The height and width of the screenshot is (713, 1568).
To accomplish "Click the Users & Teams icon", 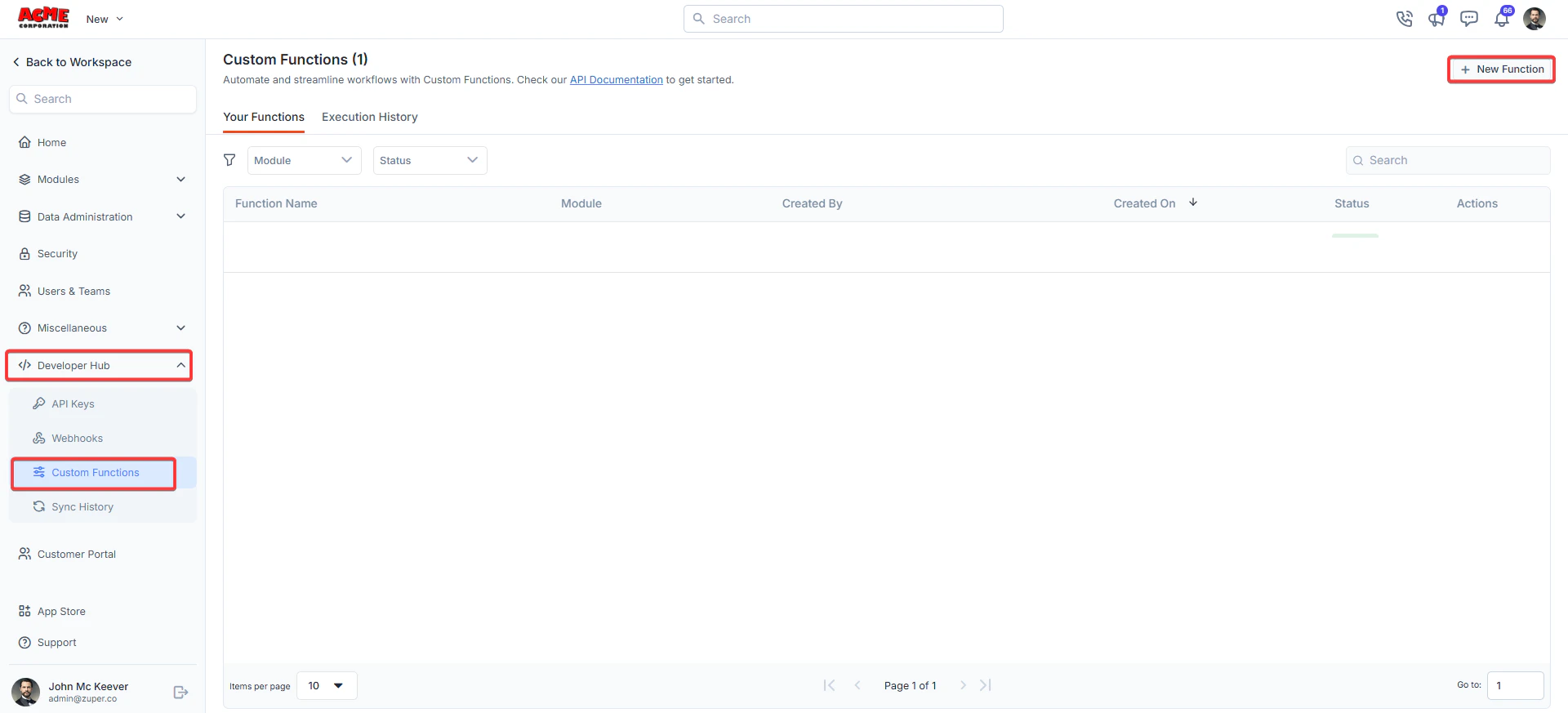I will click(24, 291).
